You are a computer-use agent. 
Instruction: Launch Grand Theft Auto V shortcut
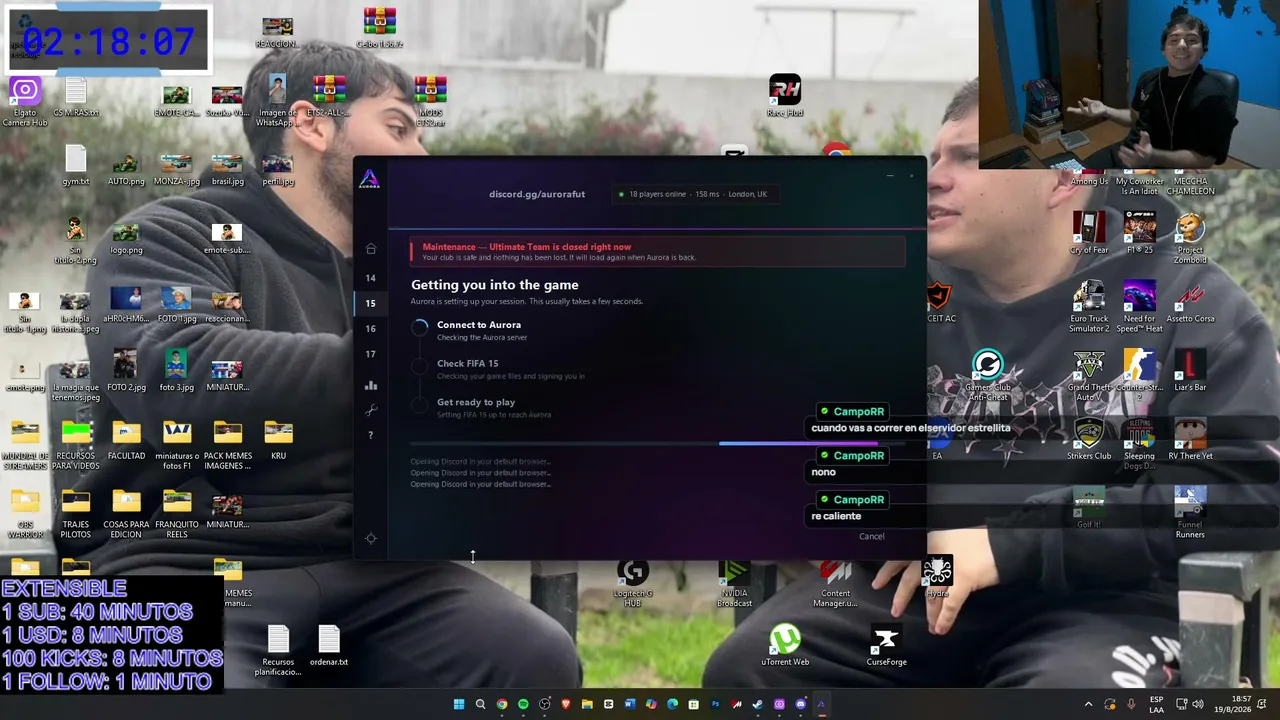pyautogui.click(x=1089, y=376)
